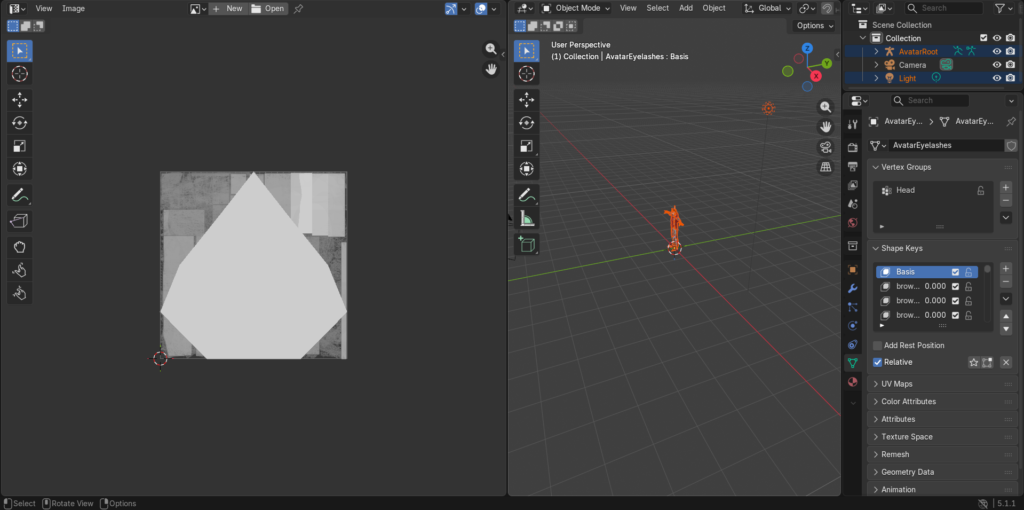Select the Move tool in 3D viewport
The height and width of the screenshot is (510, 1024).
click(x=526, y=100)
